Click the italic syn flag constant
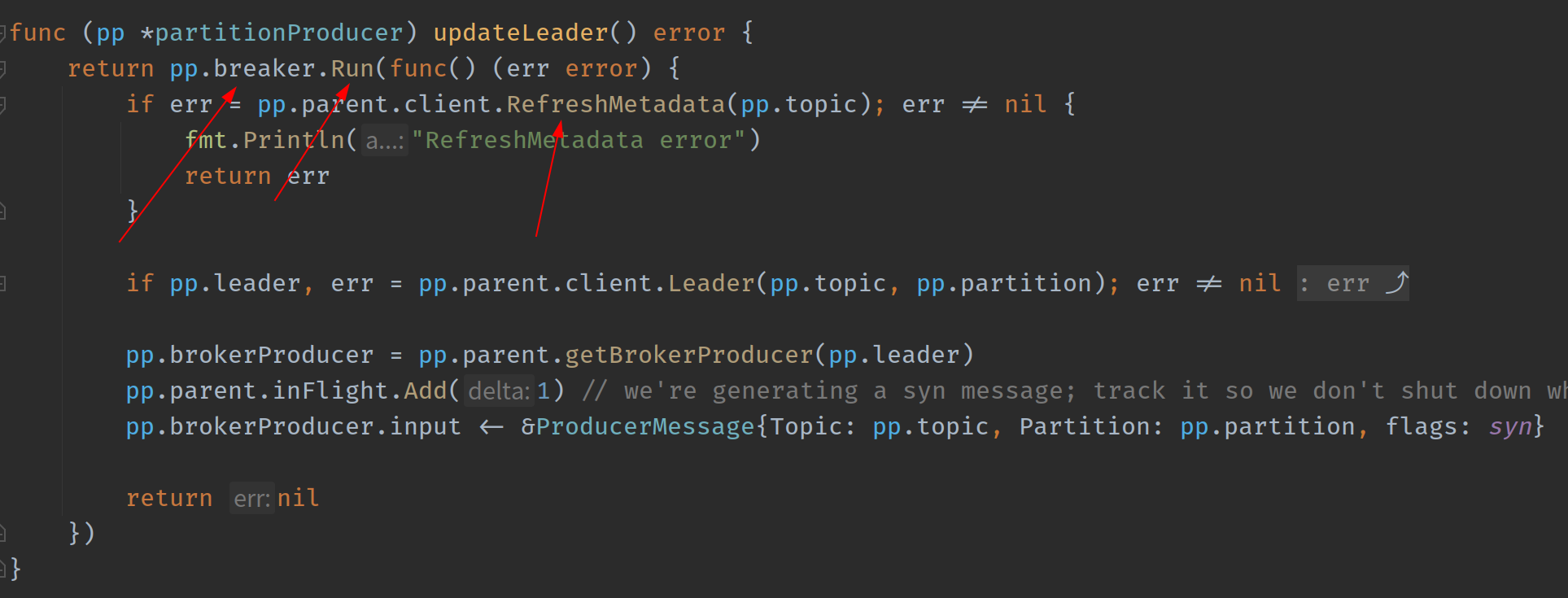The image size is (1568, 598). coord(1510,426)
